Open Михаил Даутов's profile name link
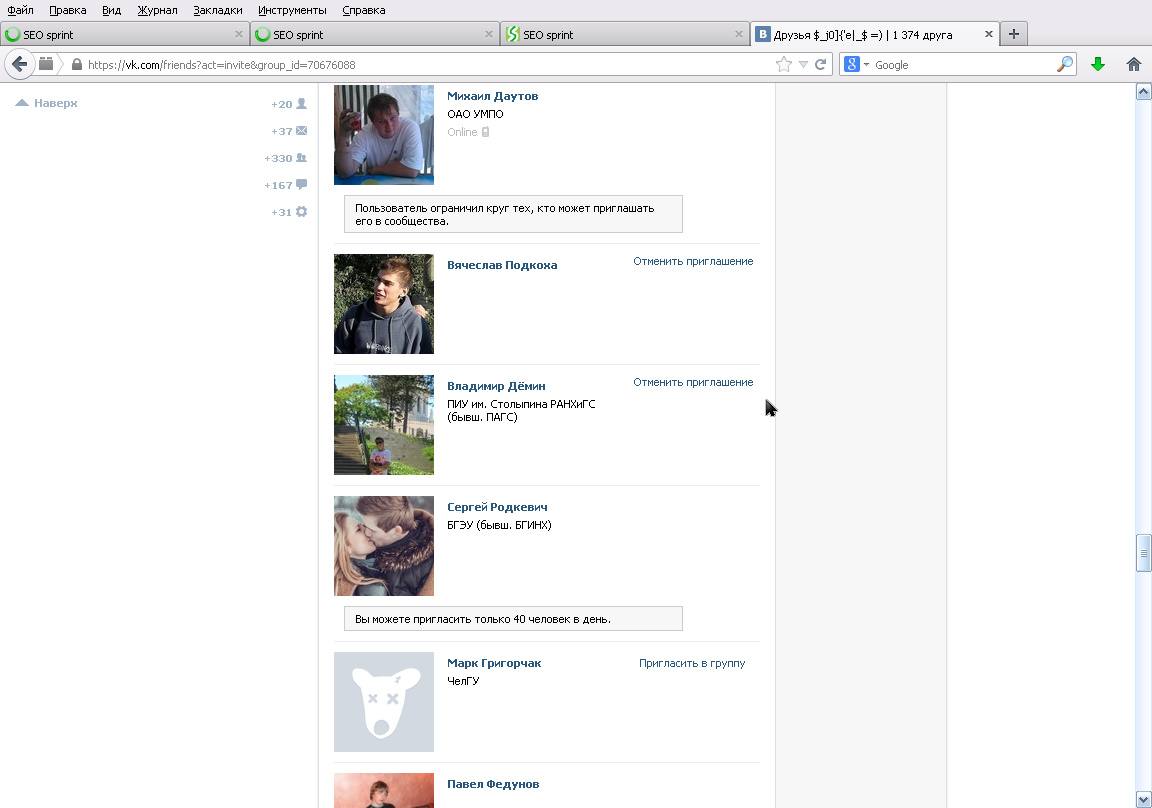The image size is (1152, 808). pos(492,96)
